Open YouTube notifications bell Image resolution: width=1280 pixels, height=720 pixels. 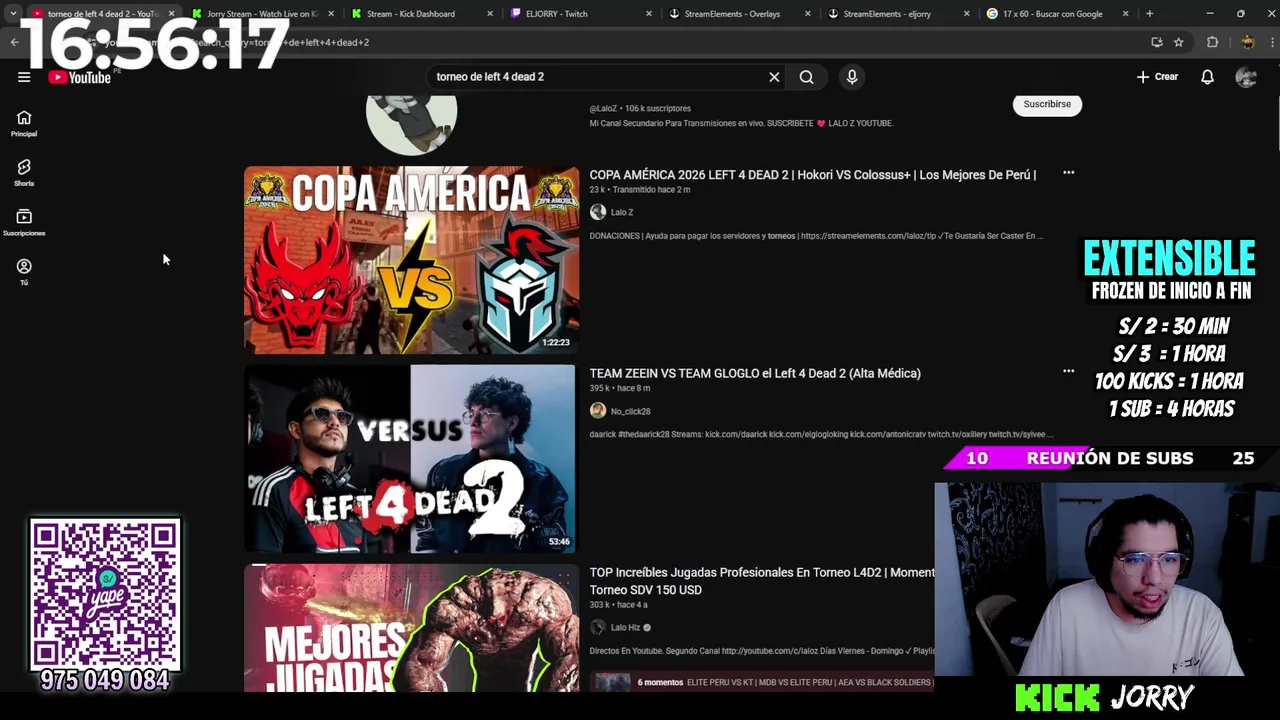point(1207,77)
